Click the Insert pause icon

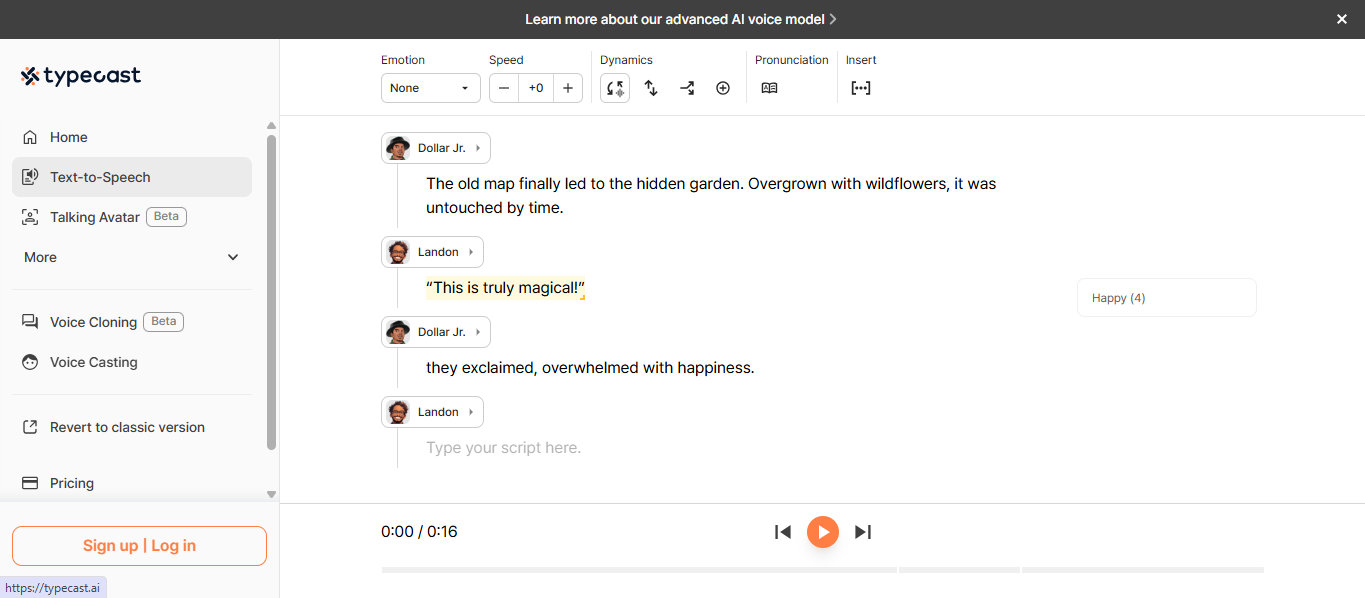(861, 88)
